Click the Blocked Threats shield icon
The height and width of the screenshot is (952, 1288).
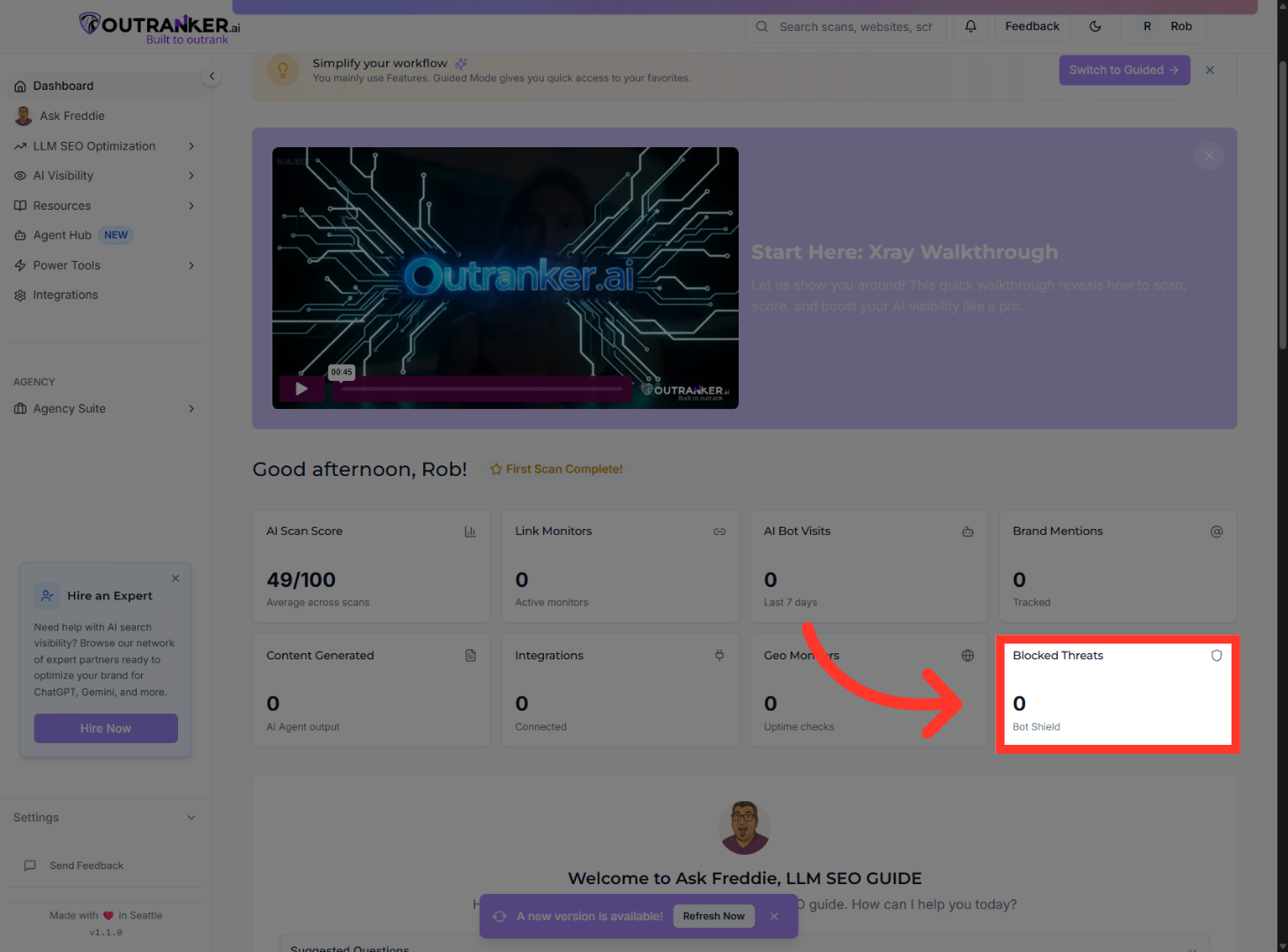point(1217,656)
